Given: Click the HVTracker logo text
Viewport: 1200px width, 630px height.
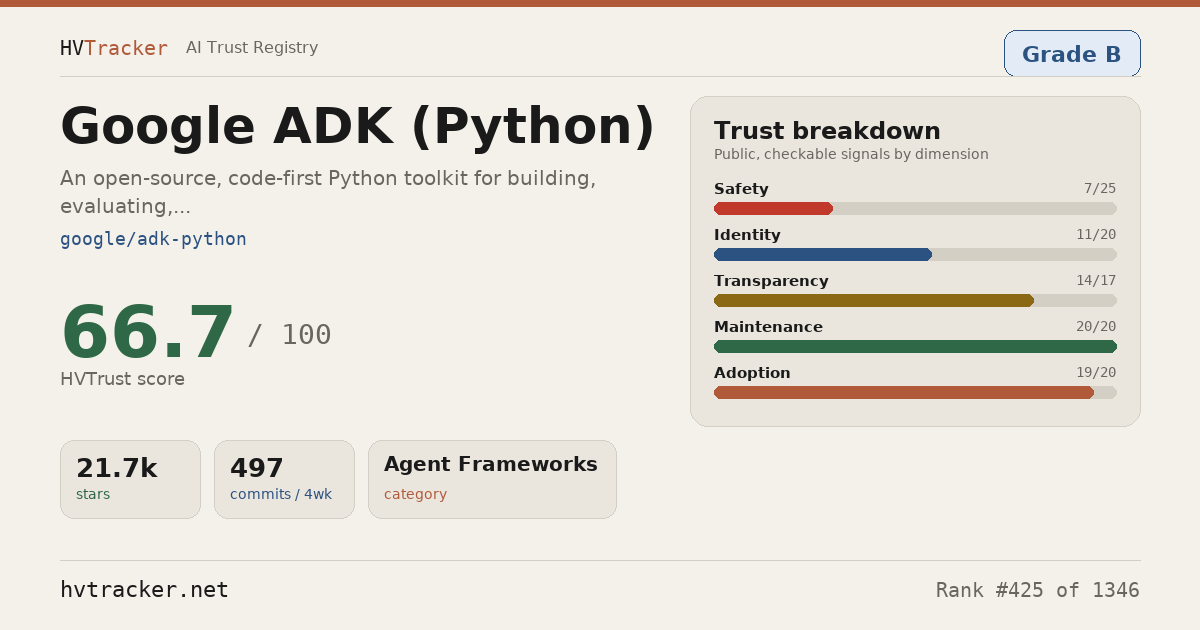Looking at the screenshot, I should click(114, 48).
